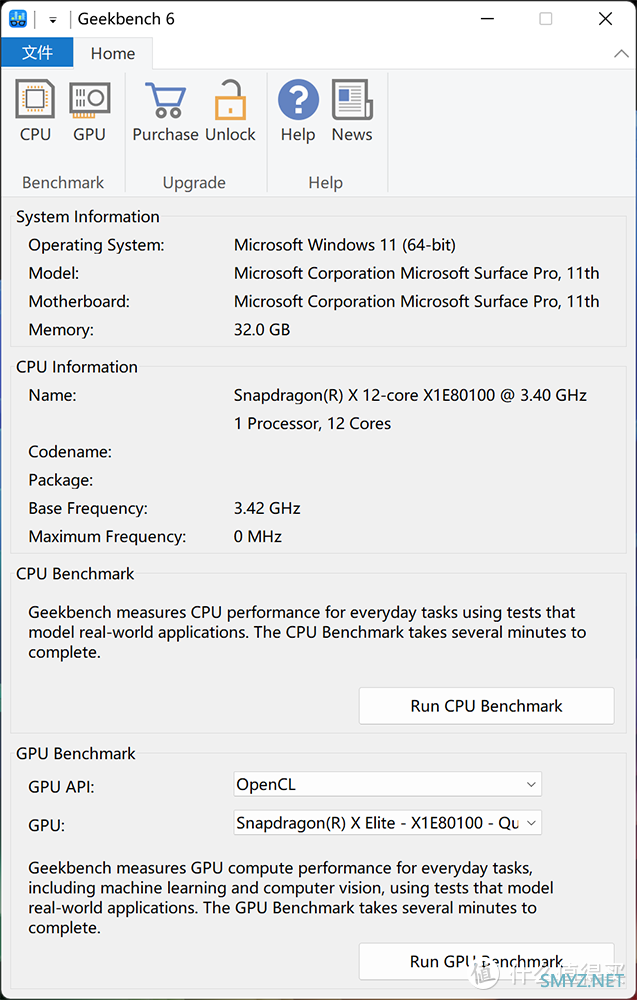Minimize the Geekbench 6 window
Viewport: 637px width, 1000px height.
488,19
